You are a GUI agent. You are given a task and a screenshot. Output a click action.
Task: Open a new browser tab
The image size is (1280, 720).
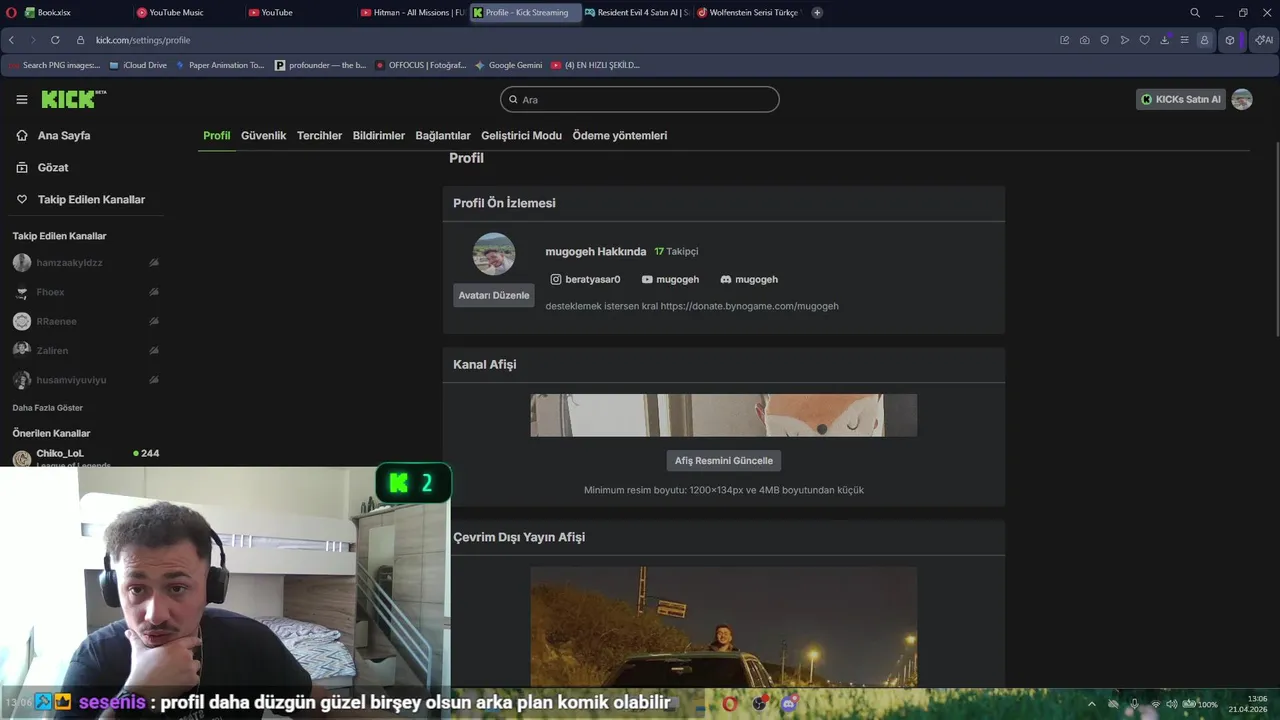click(817, 12)
